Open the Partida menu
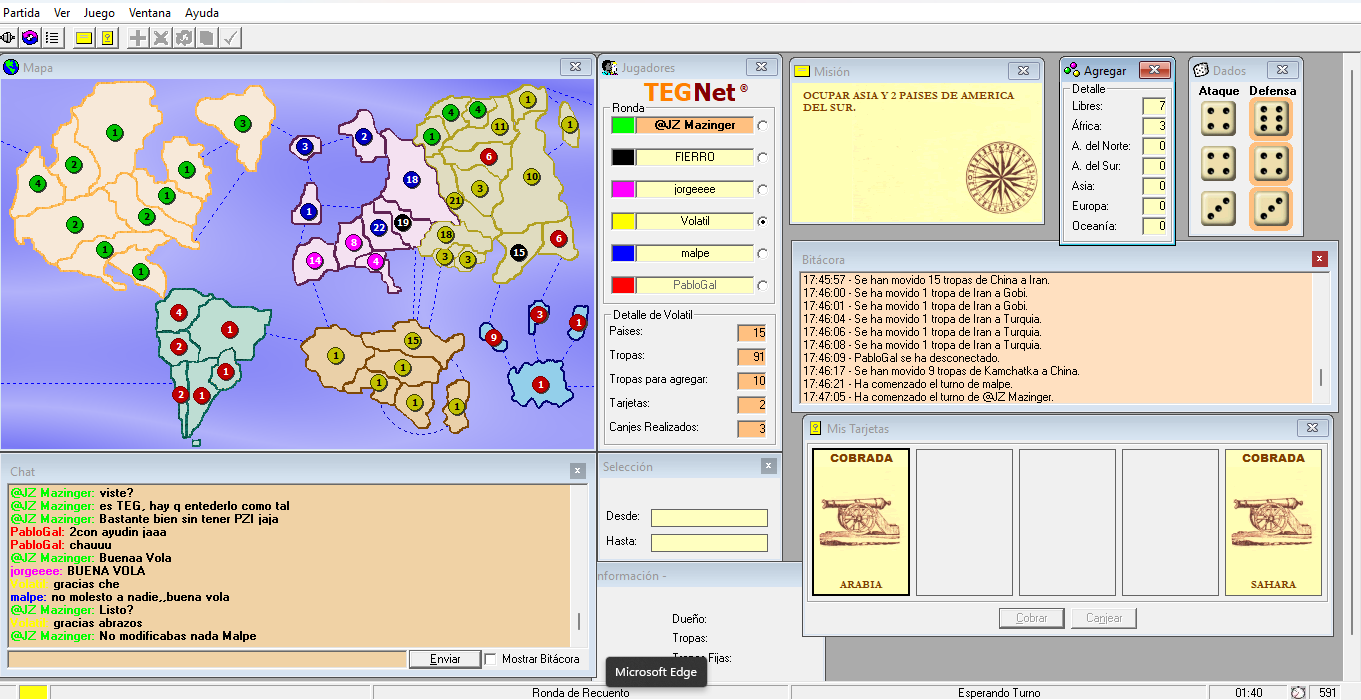Viewport: 1361px width, 700px height. pyautogui.click(x=22, y=13)
